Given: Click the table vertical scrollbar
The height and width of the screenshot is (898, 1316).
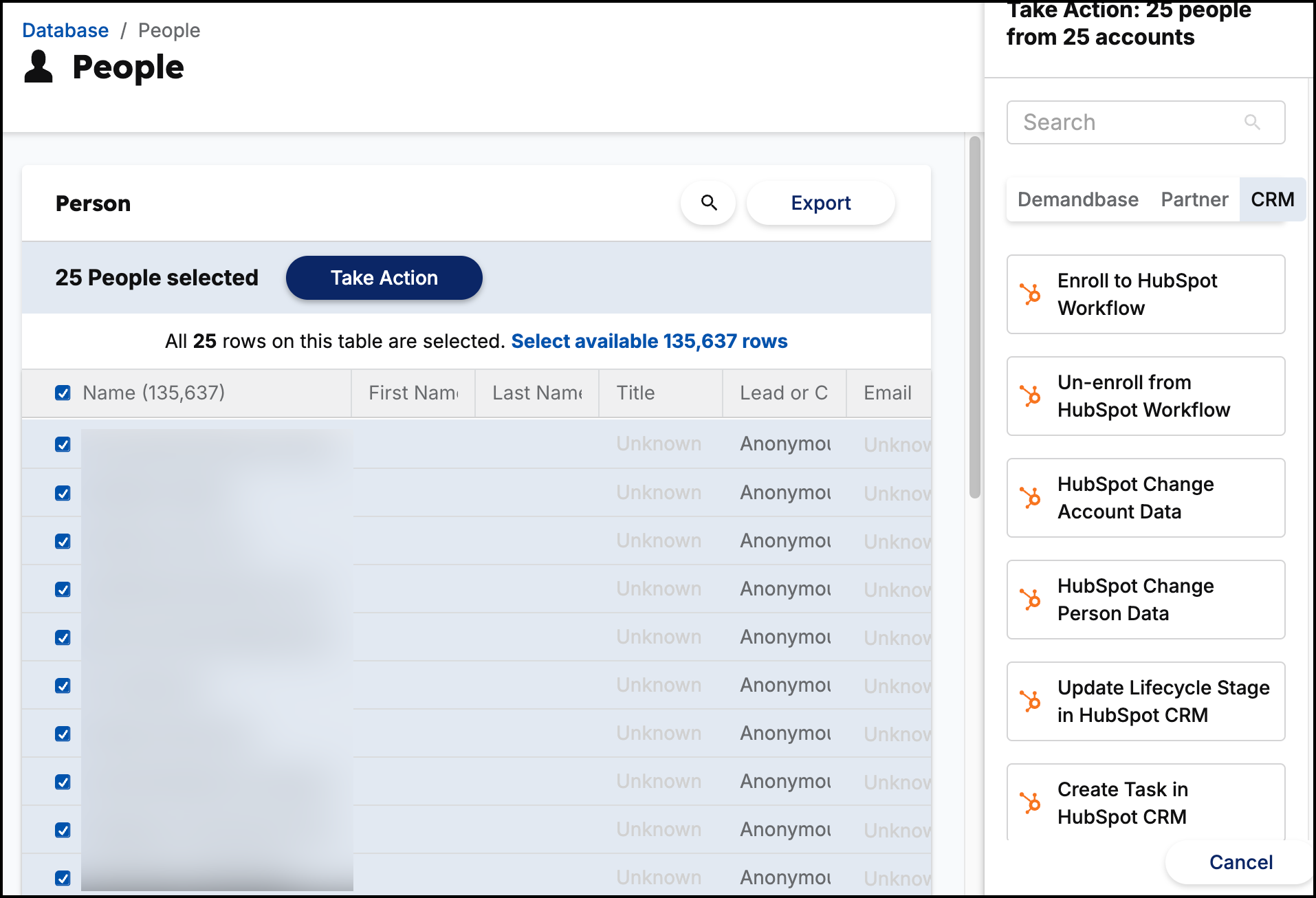Looking at the screenshot, I should tap(974, 316).
